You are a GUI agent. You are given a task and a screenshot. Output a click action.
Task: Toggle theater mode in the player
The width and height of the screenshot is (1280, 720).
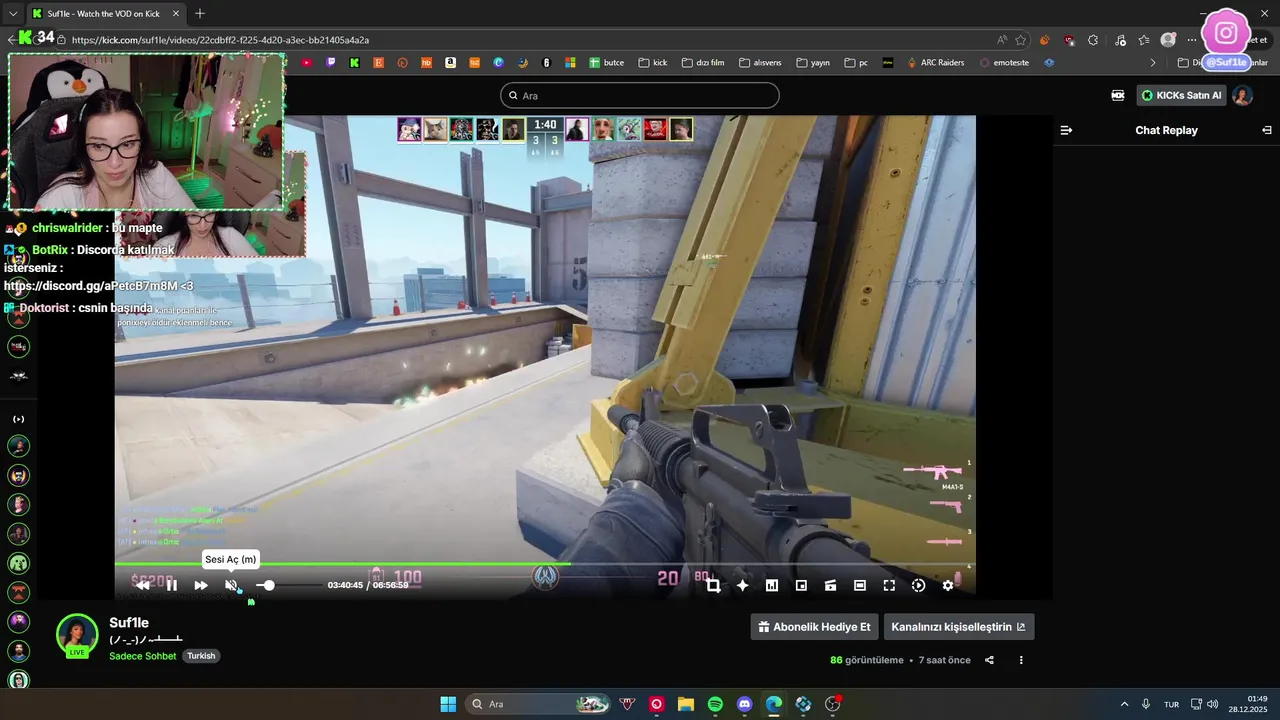[860, 586]
